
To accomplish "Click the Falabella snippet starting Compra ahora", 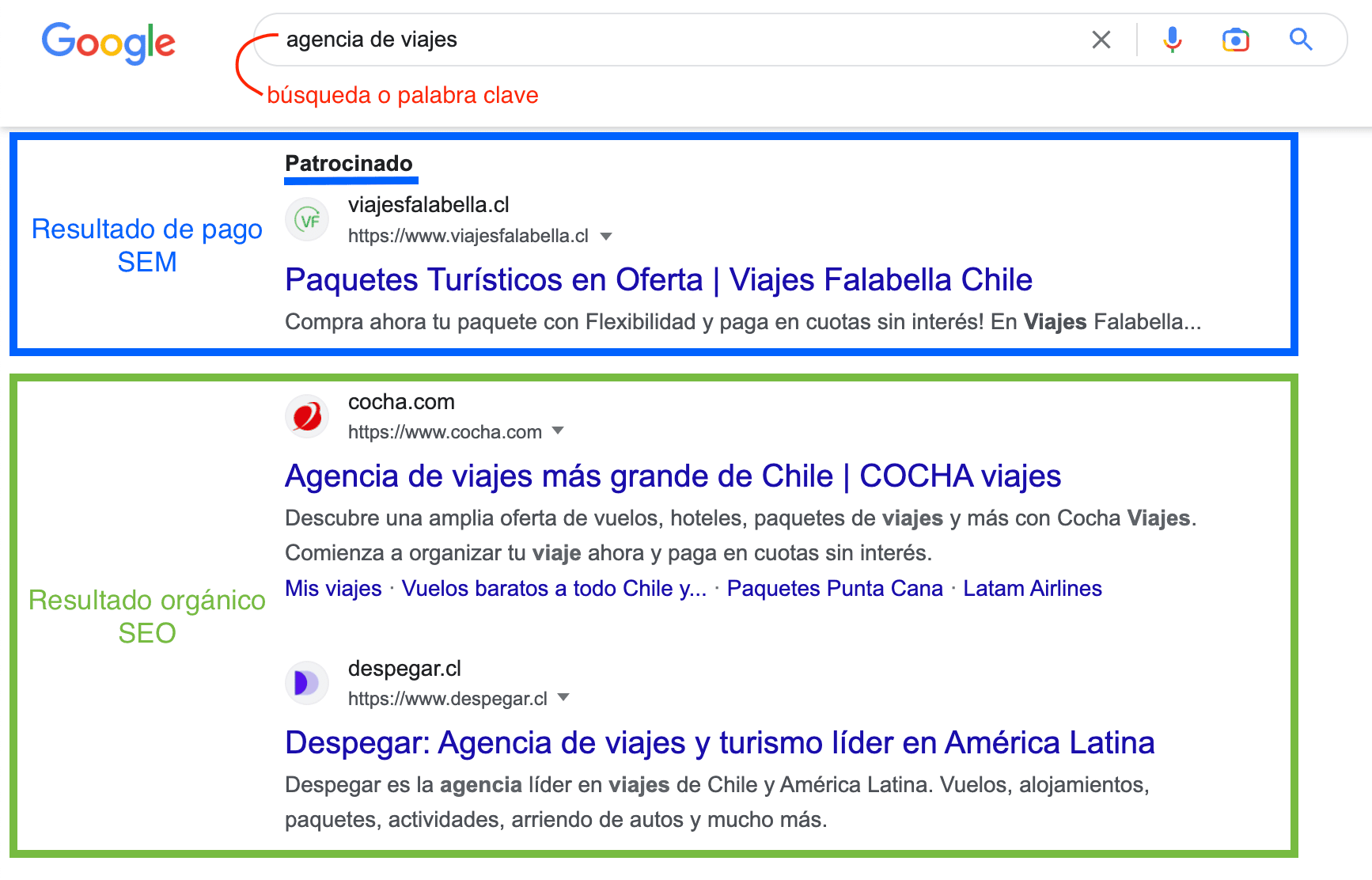I will 743,322.
